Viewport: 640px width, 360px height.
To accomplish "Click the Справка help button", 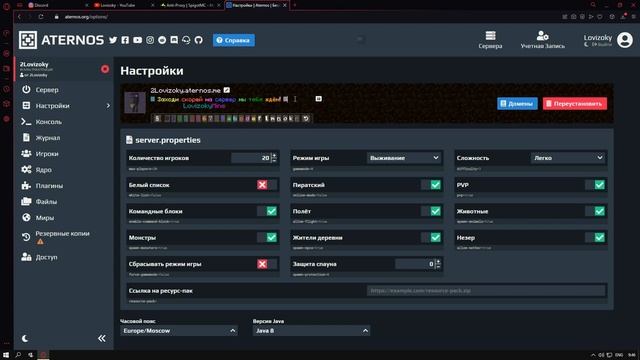I will 233,40.
